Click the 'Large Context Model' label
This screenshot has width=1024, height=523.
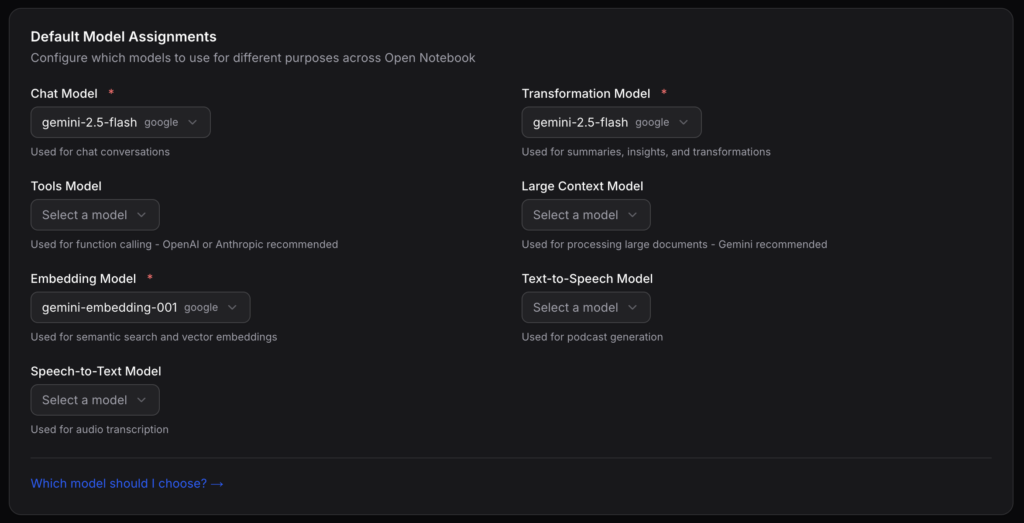[x=582, y=186]
